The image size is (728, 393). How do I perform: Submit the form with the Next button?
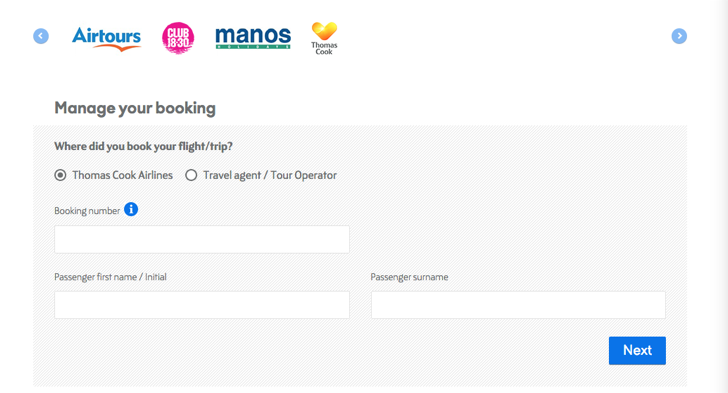(637, 350)
